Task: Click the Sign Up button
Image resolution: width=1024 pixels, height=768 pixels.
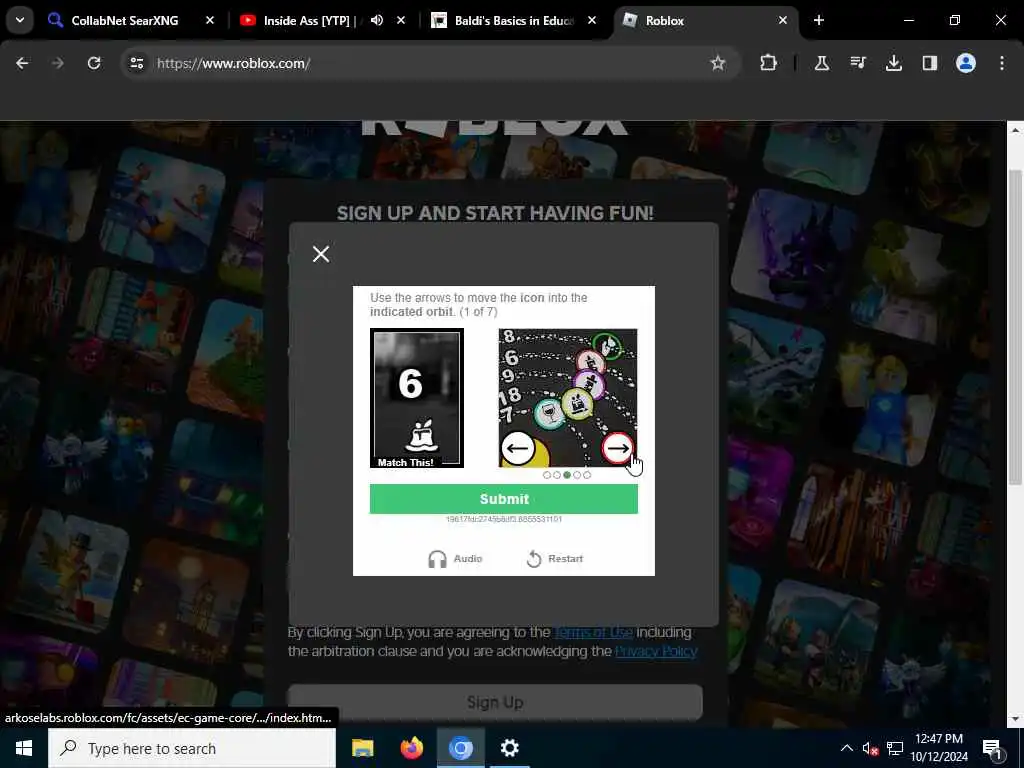Action: coord(495,702)
